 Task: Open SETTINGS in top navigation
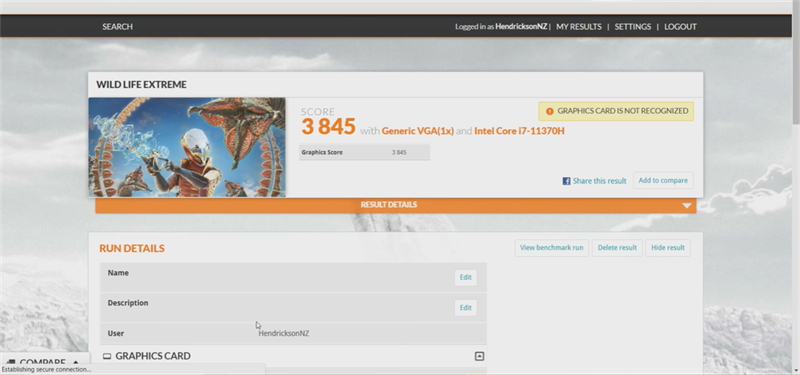coord(633,27)
